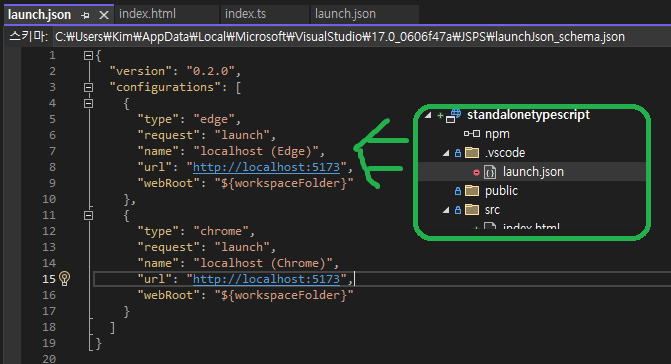The height and width of the screenshot is (364, 671).
Task: Click the "localhost (Chrome)" name value
Action: (x=263, y=263)
